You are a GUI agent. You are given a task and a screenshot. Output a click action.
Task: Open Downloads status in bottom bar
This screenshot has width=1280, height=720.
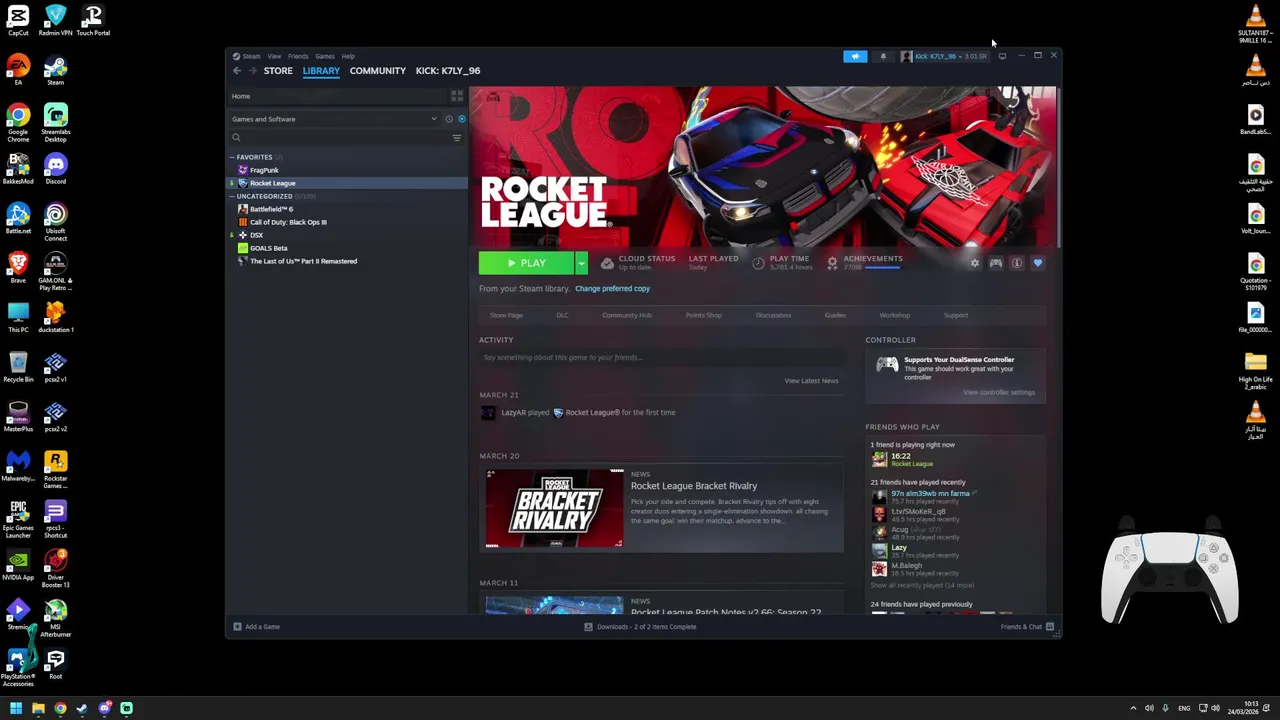[x=640, y=627]
